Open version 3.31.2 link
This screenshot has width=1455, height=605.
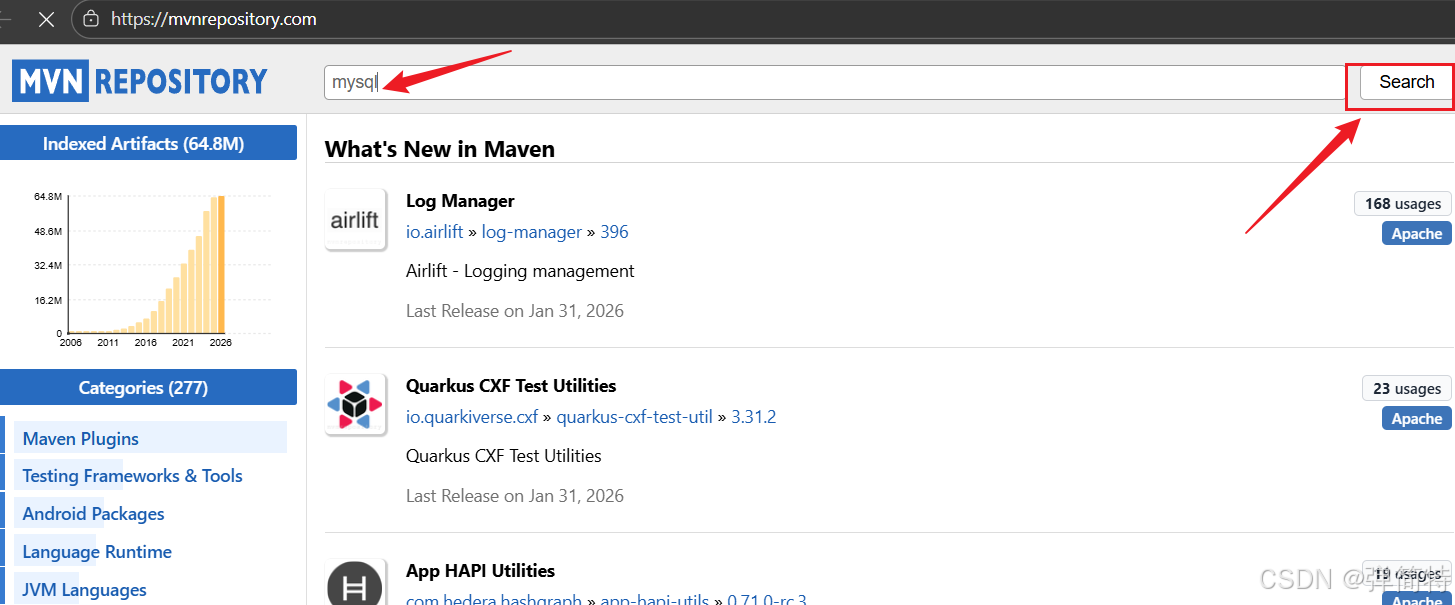(x=753, y=417)
